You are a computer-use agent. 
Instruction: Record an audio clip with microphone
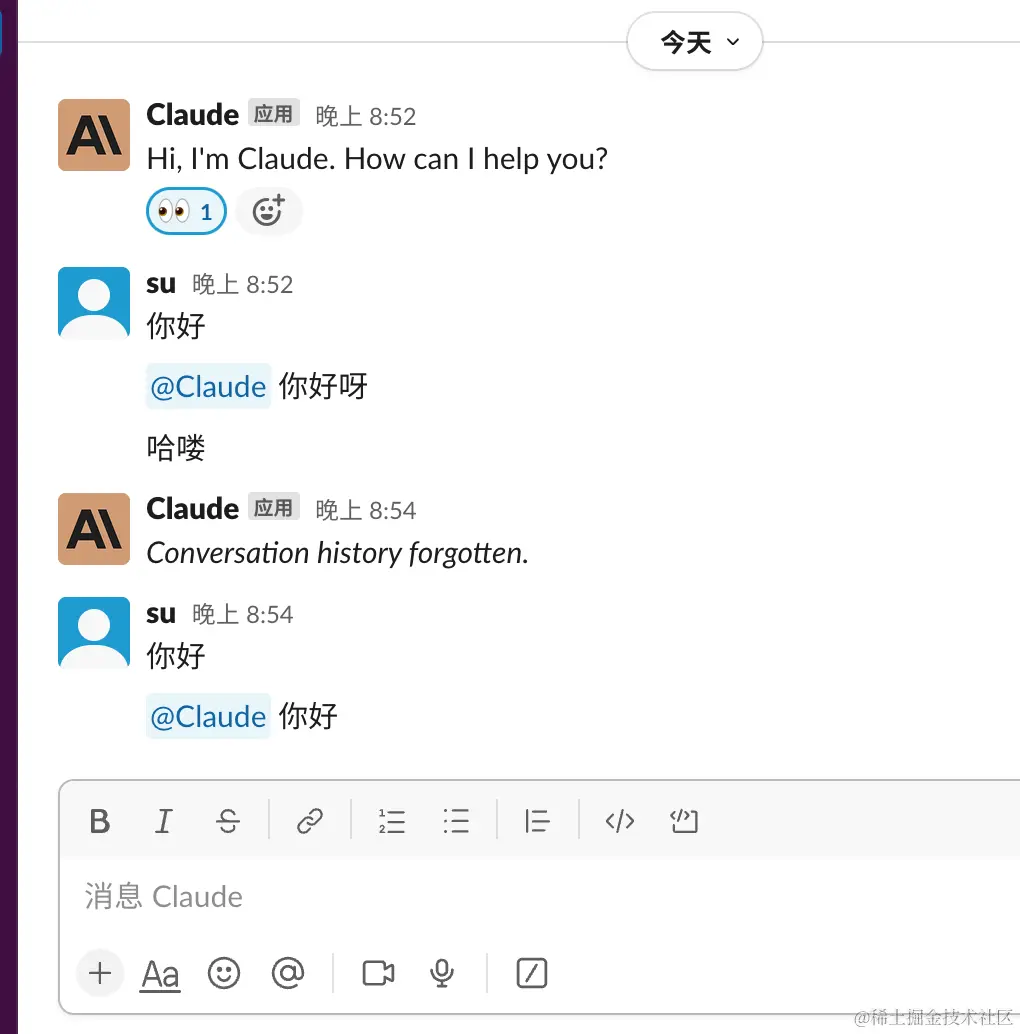(x=441, y=973)
